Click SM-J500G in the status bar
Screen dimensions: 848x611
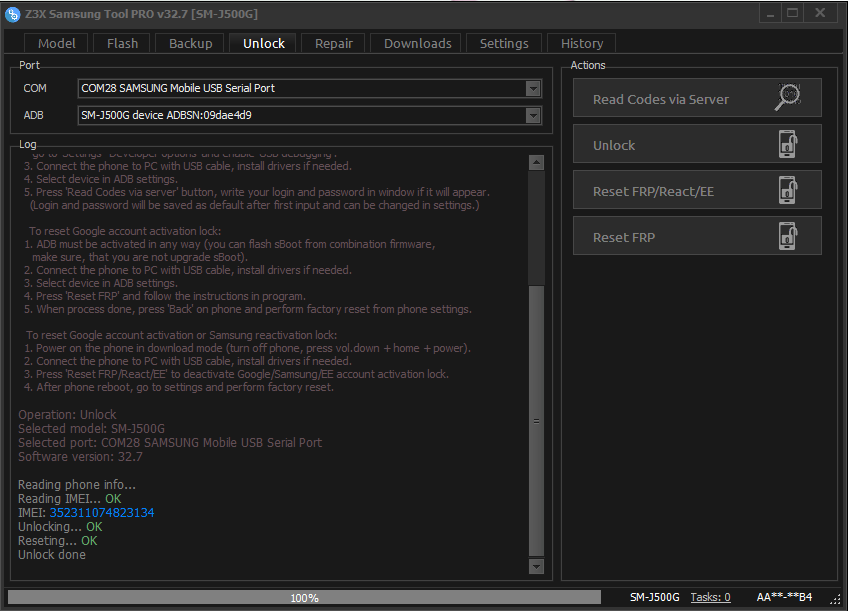point(654,597)
